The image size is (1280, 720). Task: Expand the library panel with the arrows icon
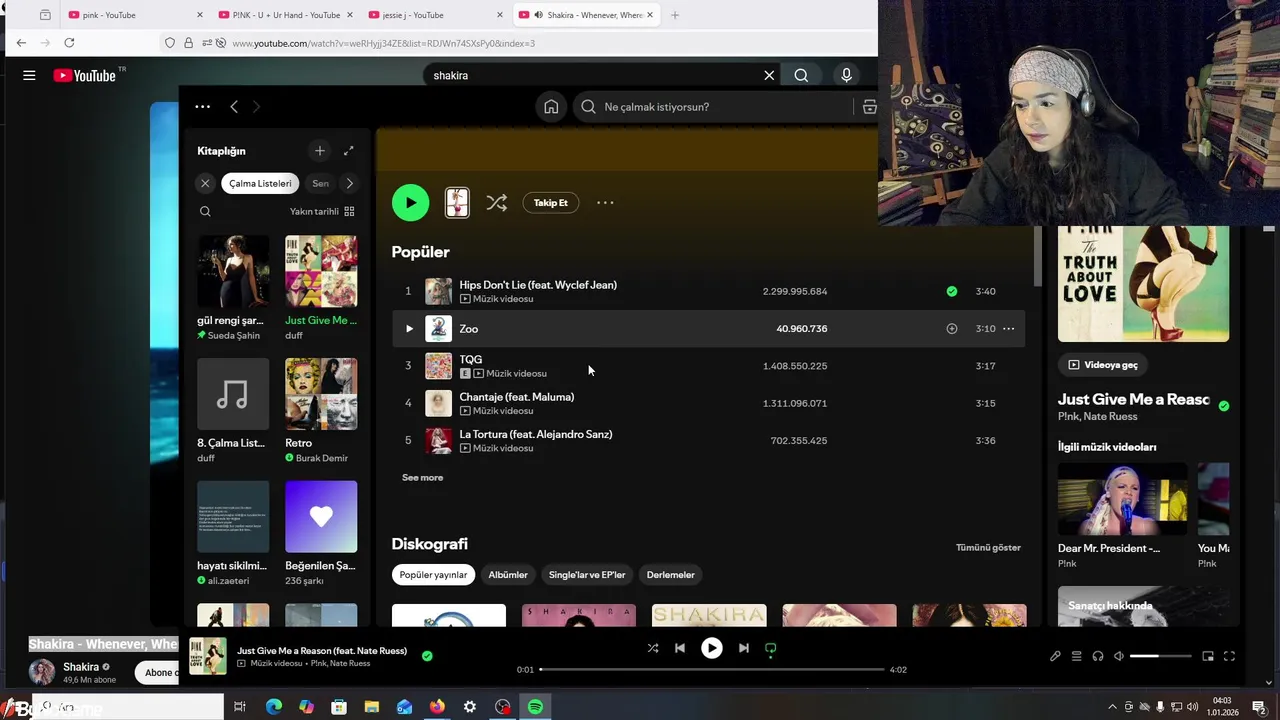pos(349,151)
